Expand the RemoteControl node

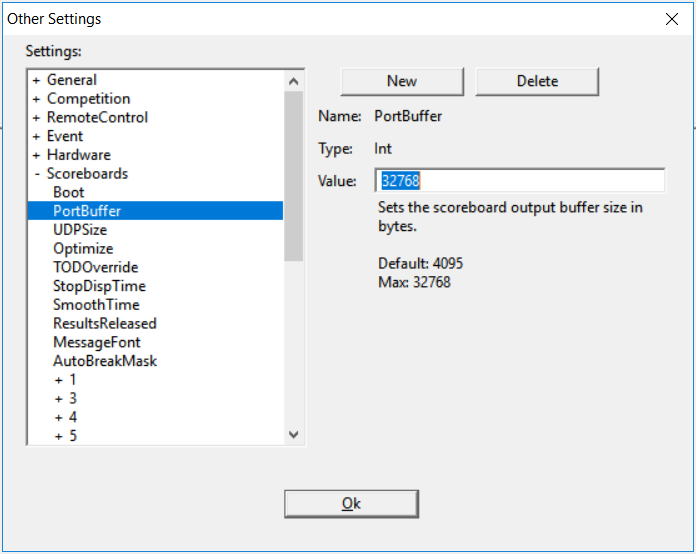(36, 118)
